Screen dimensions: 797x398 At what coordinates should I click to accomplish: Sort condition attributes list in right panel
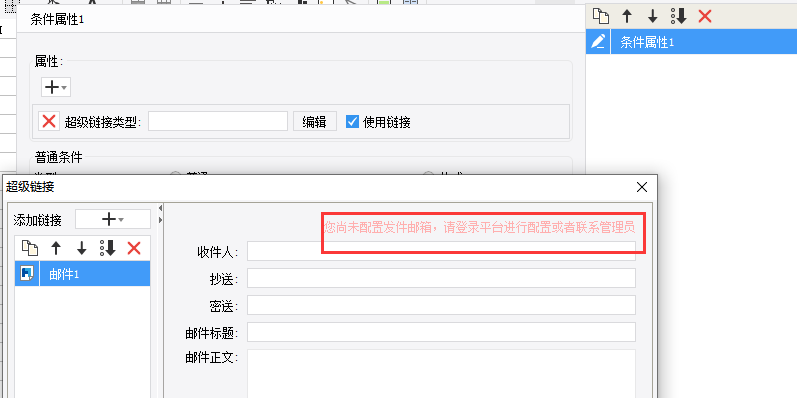(x=679, y=16)
